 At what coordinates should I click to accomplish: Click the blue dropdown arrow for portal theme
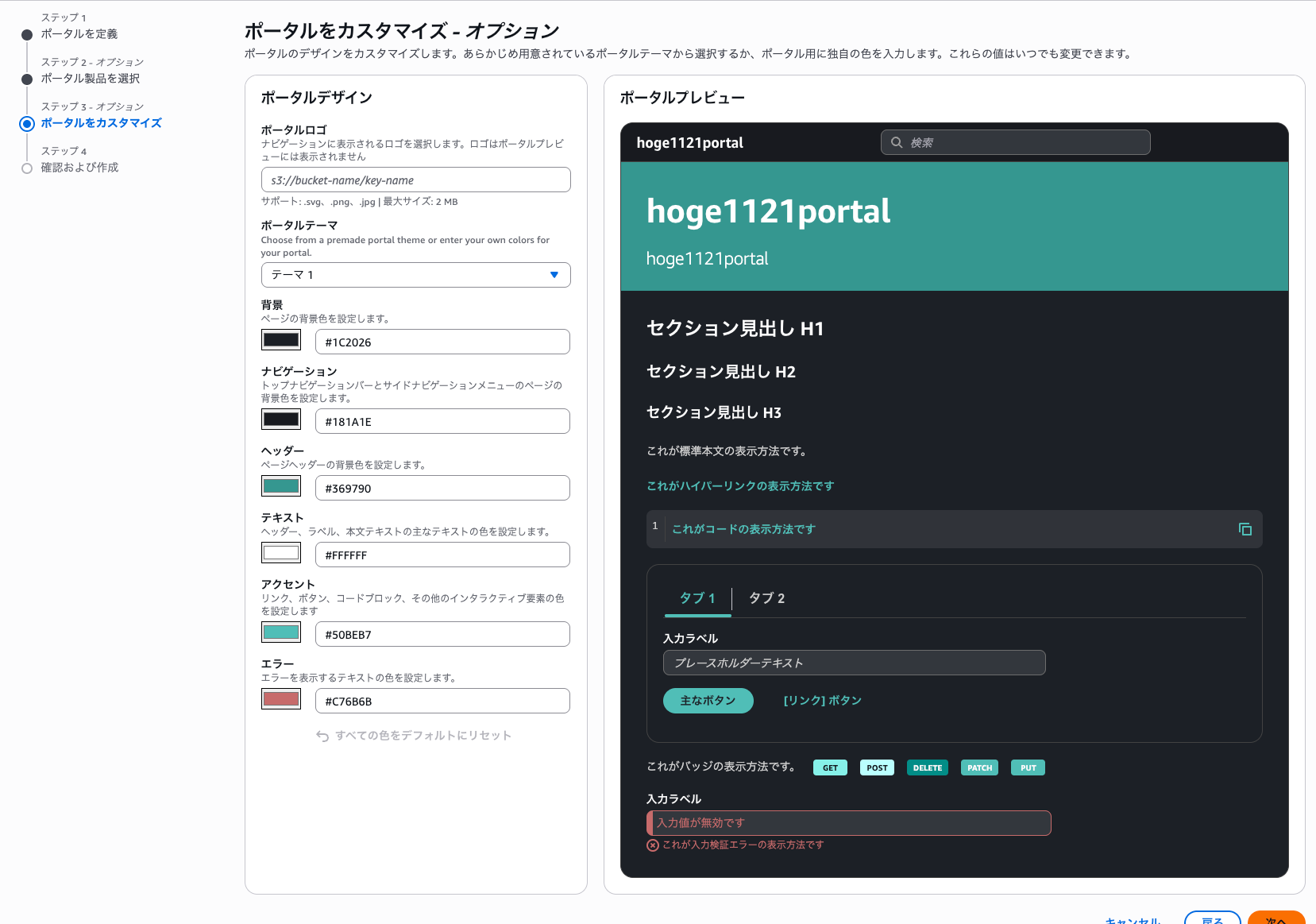click(x=554, y=275)
